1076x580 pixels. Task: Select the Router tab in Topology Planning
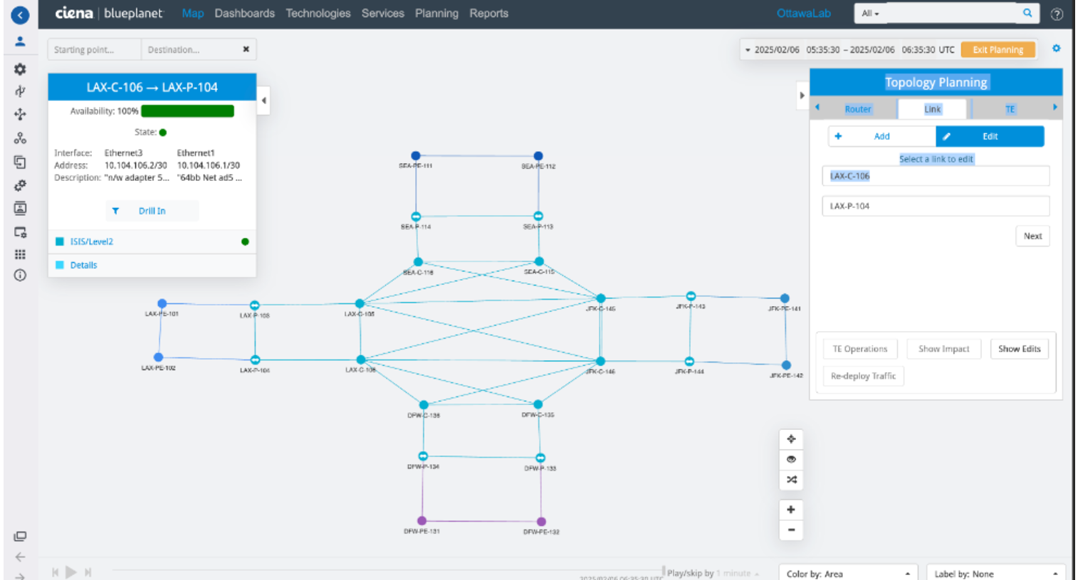click(858, 109)
